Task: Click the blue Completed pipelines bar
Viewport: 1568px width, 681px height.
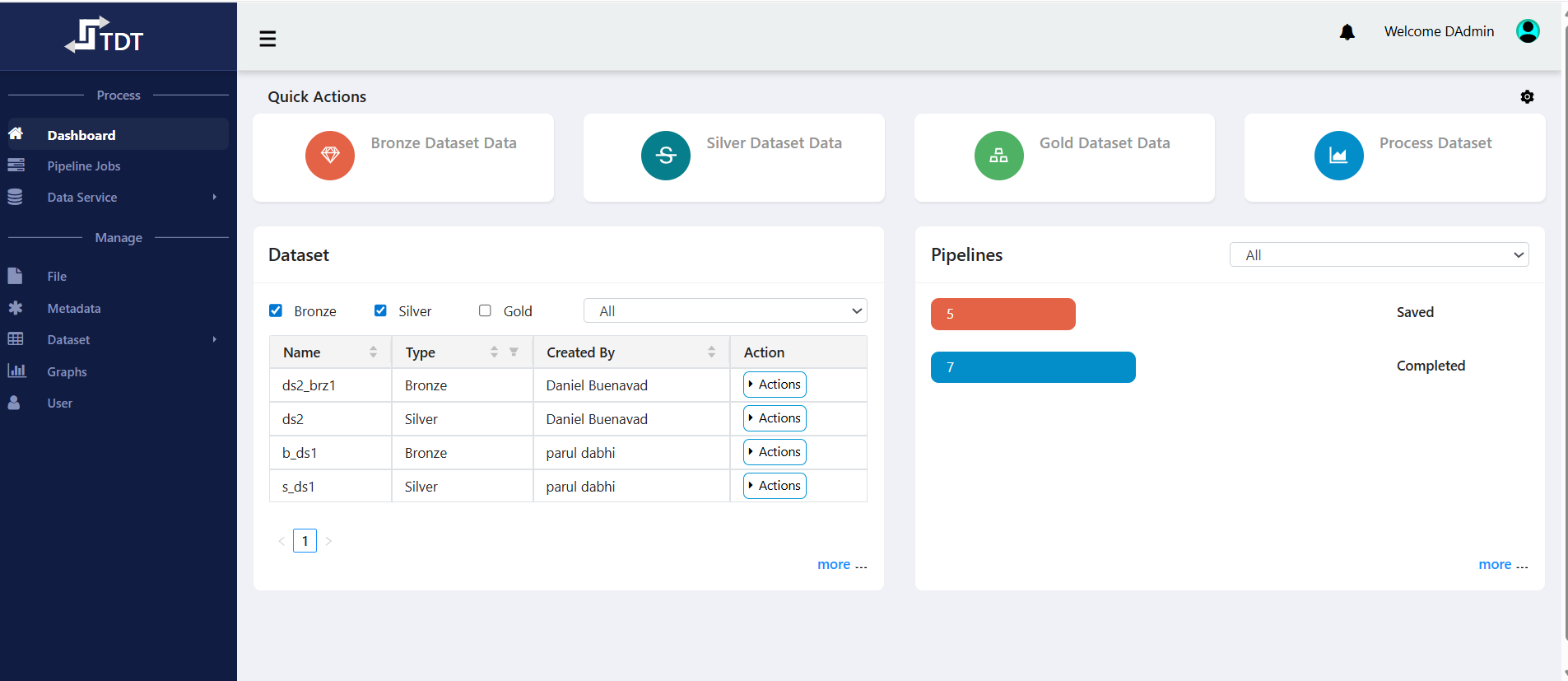Action: (1032, 367)
